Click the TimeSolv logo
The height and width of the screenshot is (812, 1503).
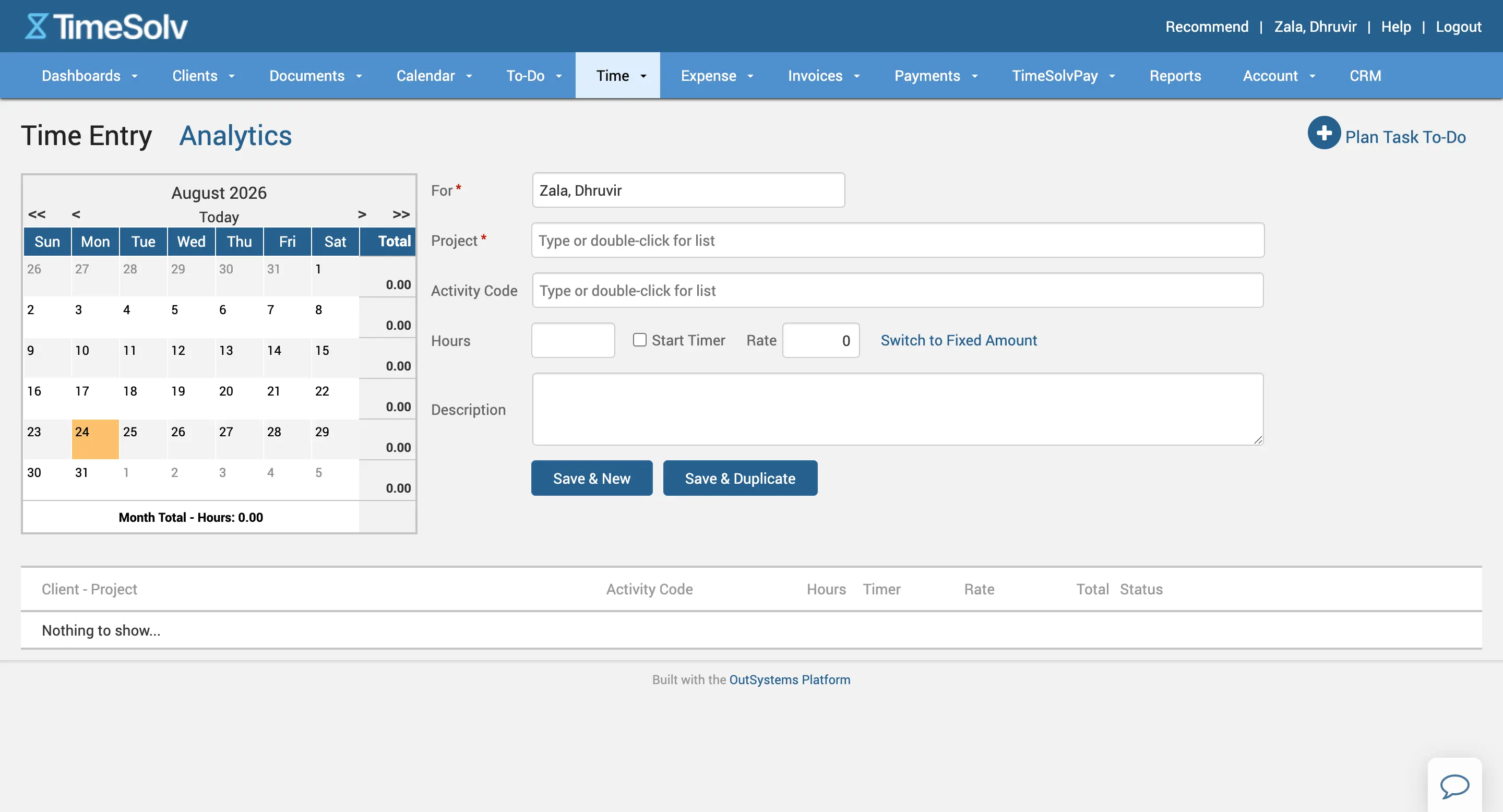[106, 27]
